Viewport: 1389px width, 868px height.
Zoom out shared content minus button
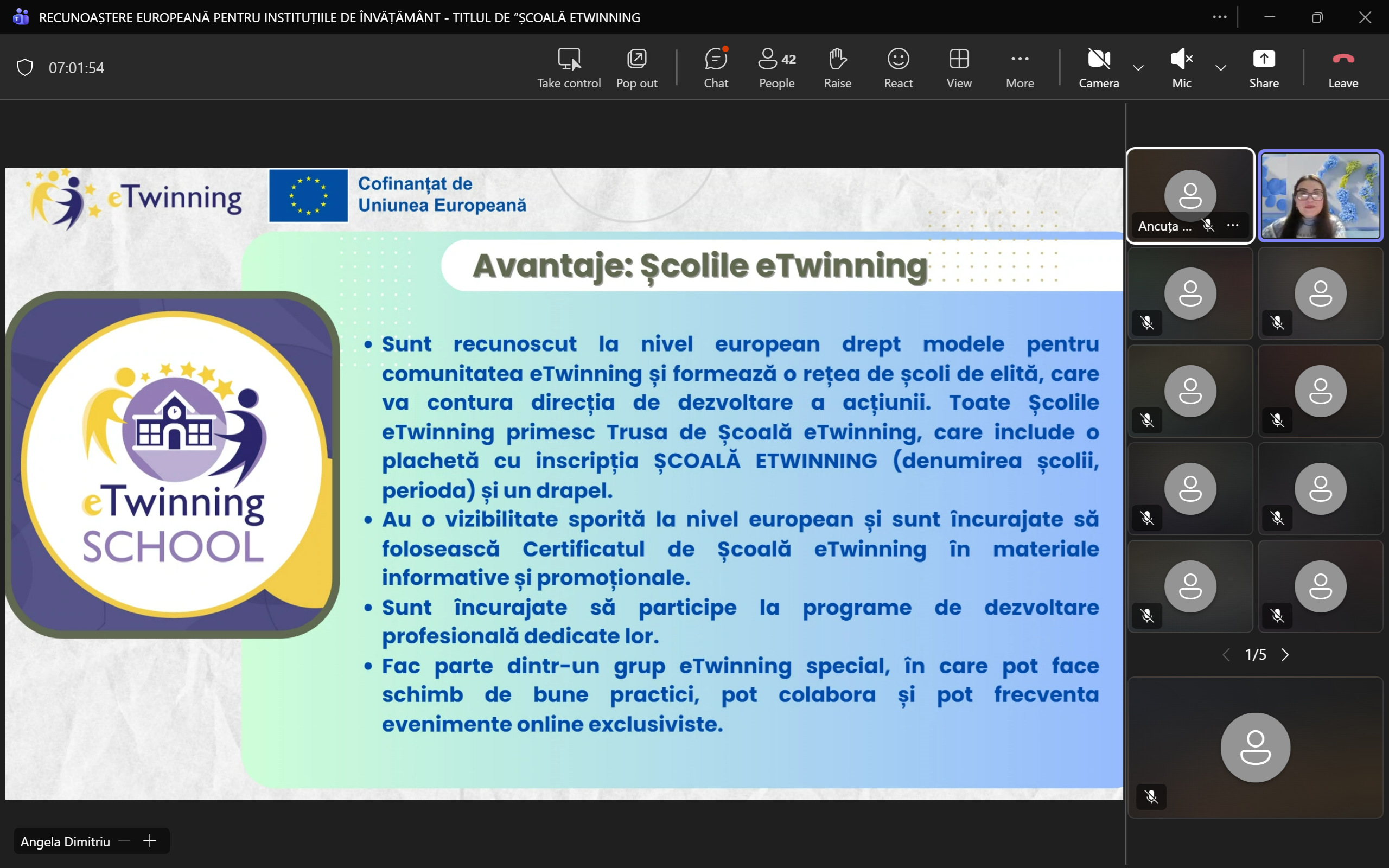[x=125, y=841]
